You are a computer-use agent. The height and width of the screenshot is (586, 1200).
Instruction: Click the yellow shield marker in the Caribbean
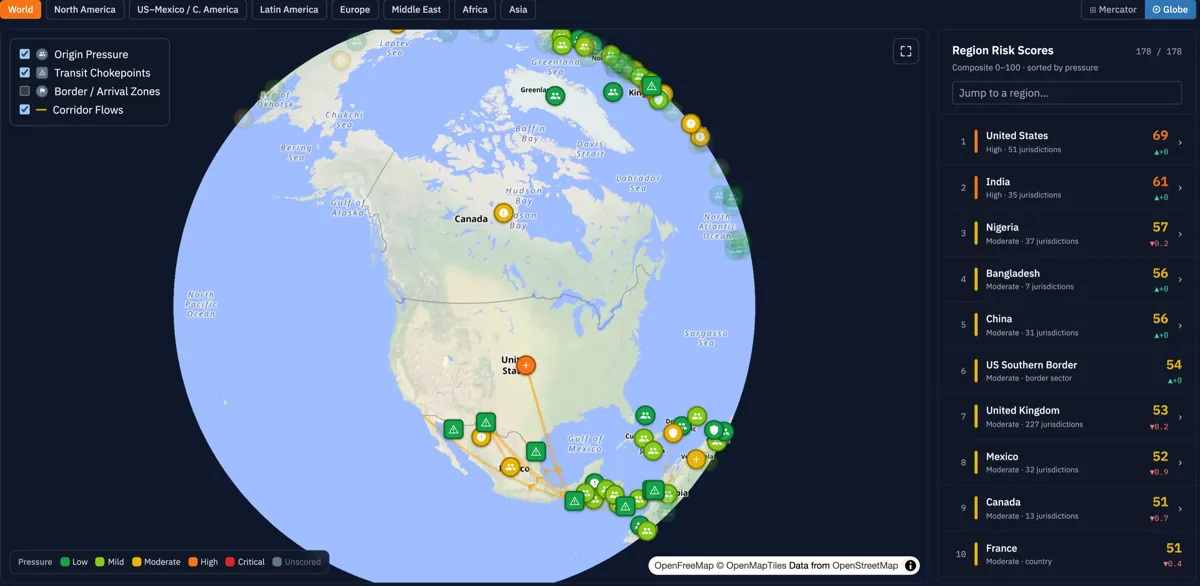pyautogui.click(x=674, y=433)
